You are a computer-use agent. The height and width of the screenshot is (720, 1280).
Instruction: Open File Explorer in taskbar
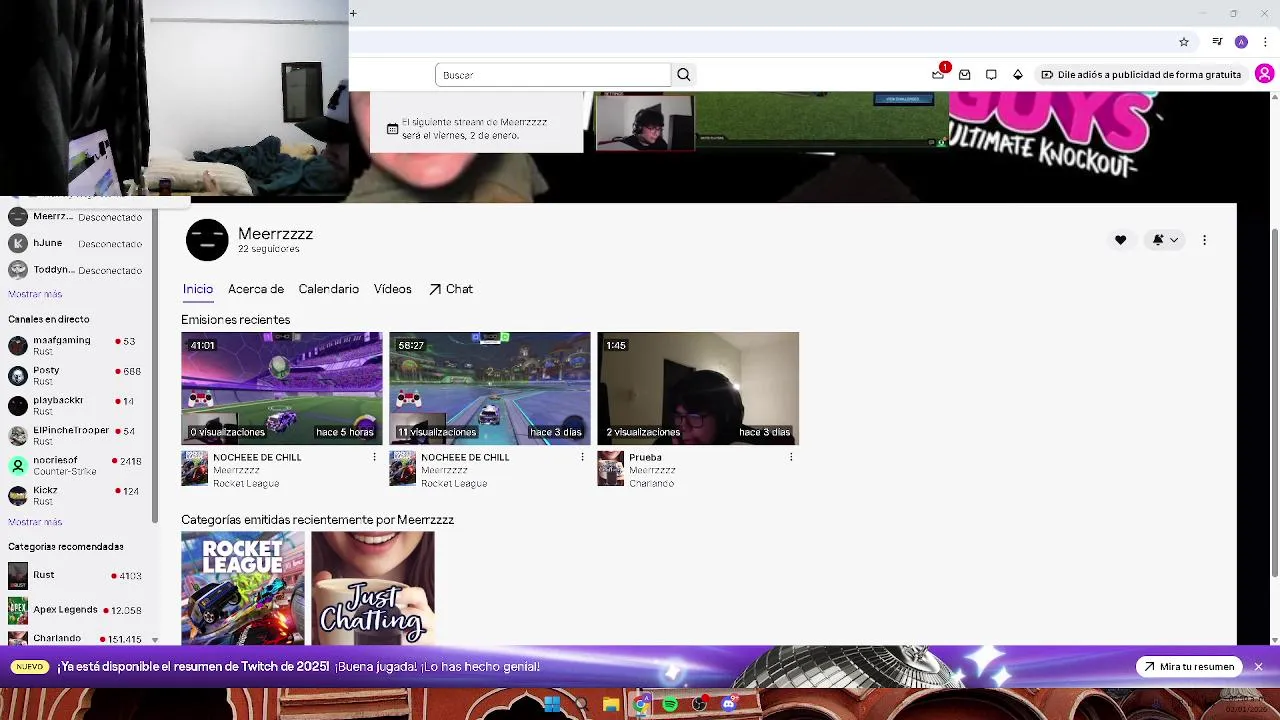pos(611,704)
